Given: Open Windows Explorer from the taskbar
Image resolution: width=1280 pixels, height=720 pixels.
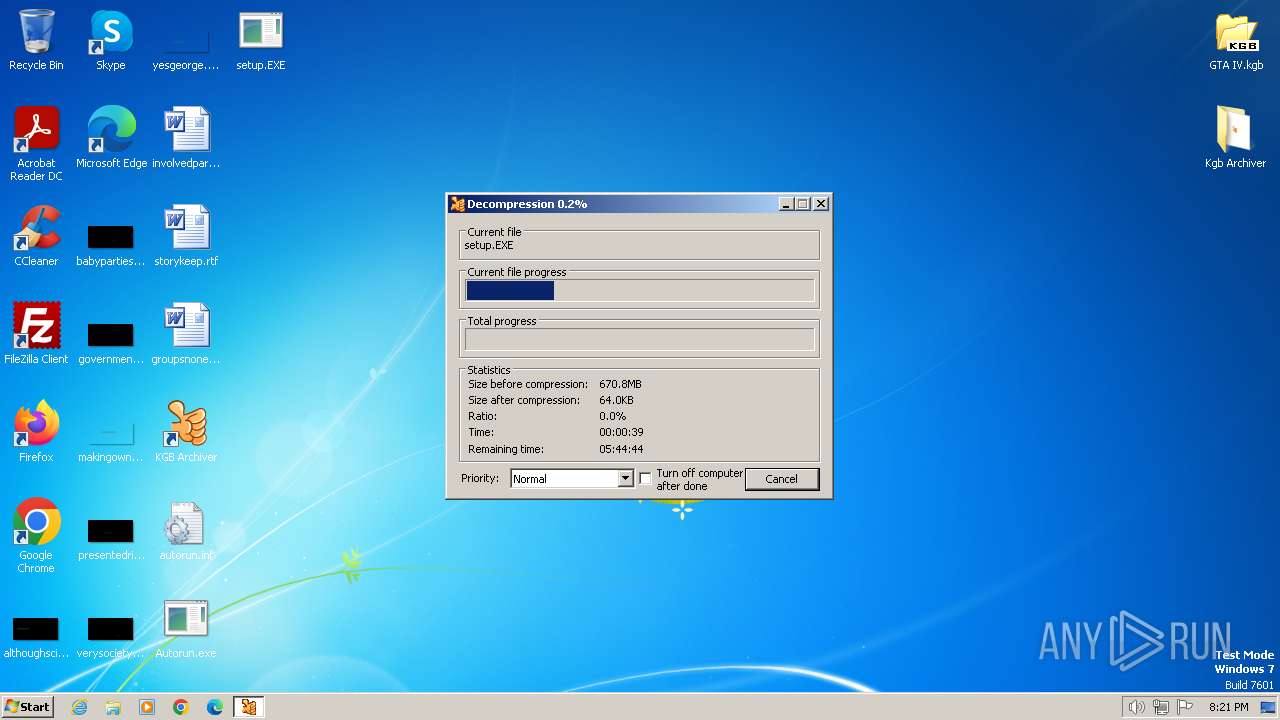Looking at the screenshot, I should pos(113,707).
